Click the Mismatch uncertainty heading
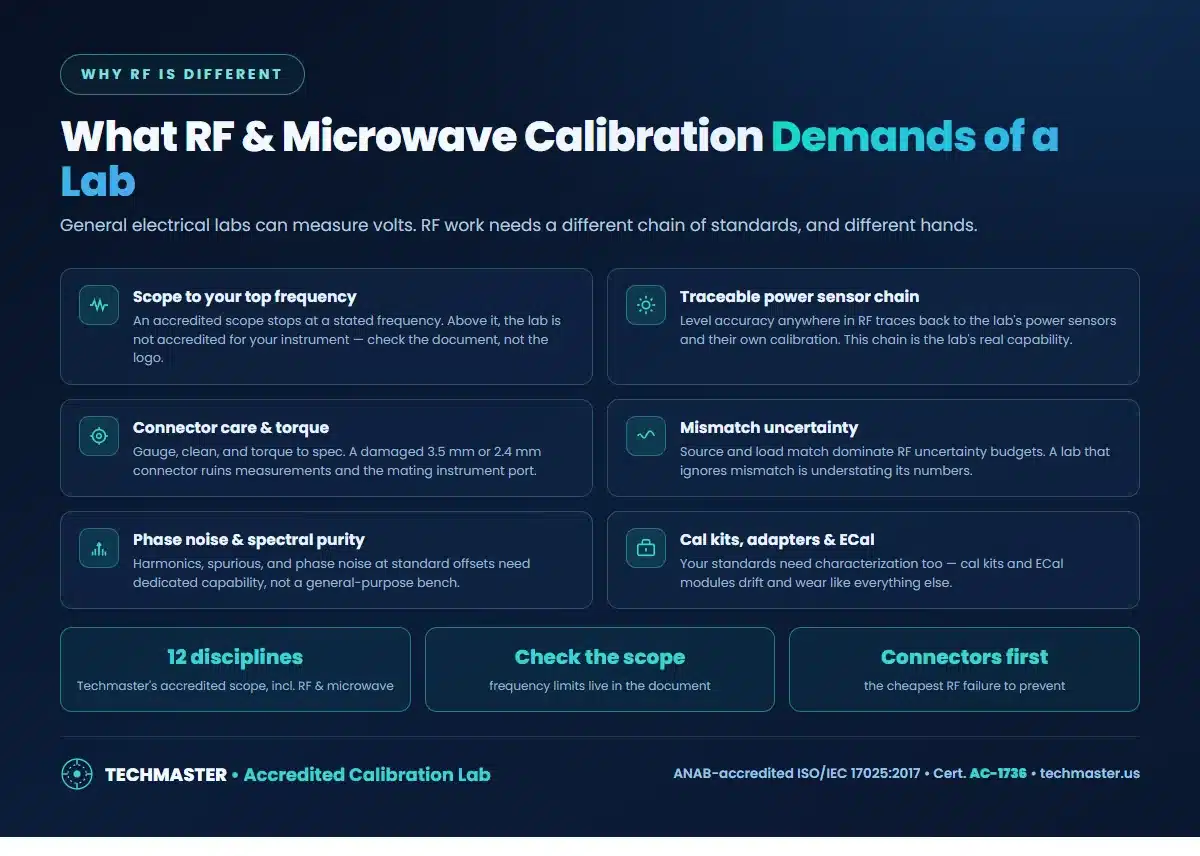This screenshot has height=856, width=1200. click(769, 428)
